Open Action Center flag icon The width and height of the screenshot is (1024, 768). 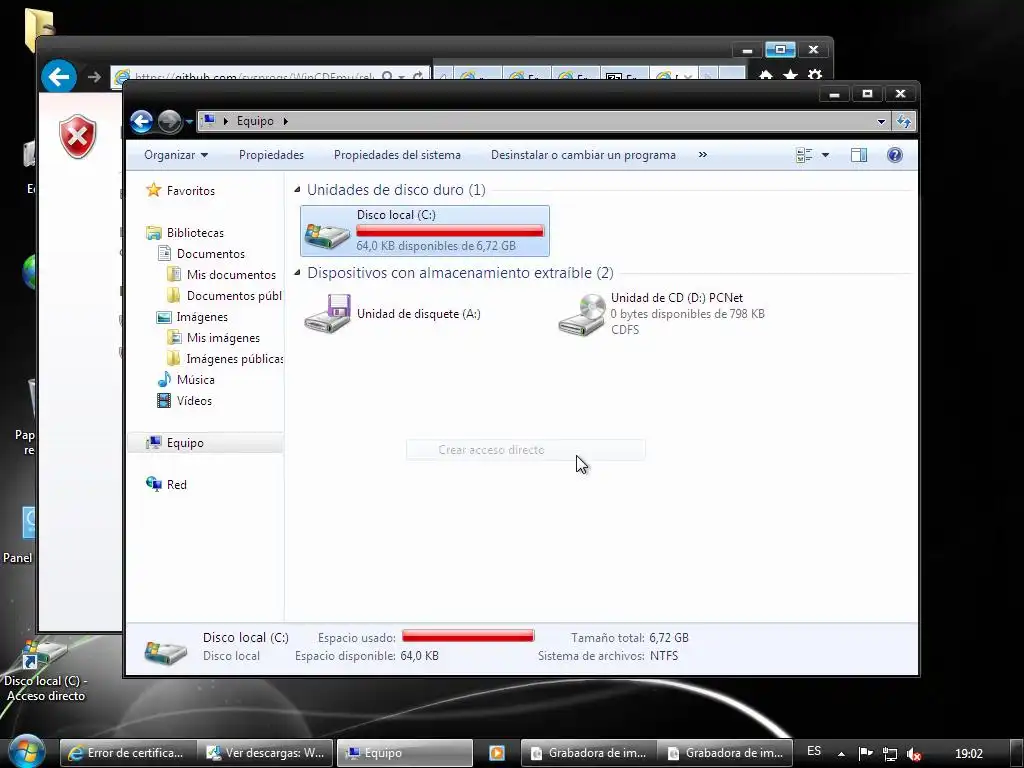pyautogui.click(x=865, y=754)
